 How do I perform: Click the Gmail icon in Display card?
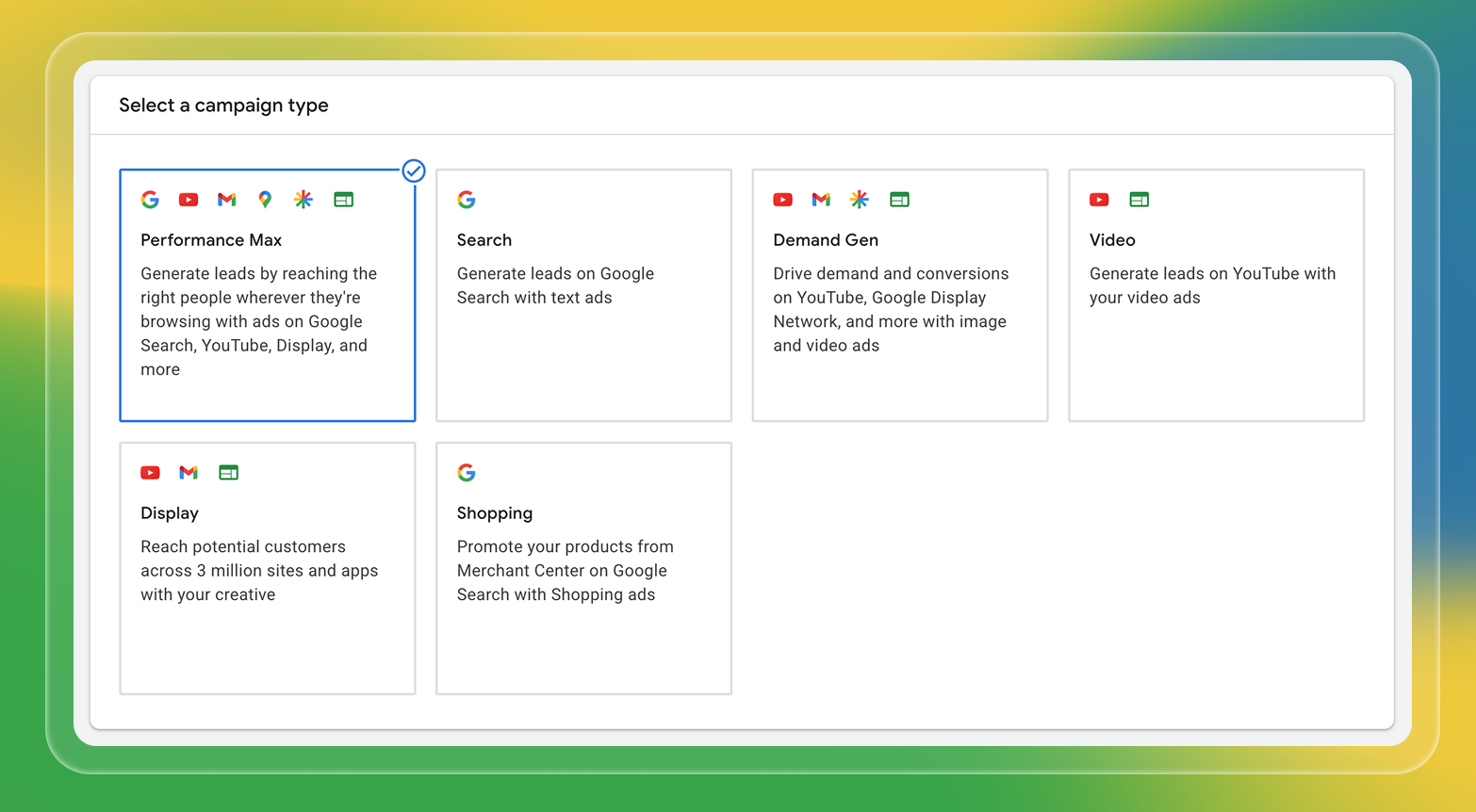click(x=189, y=473)
